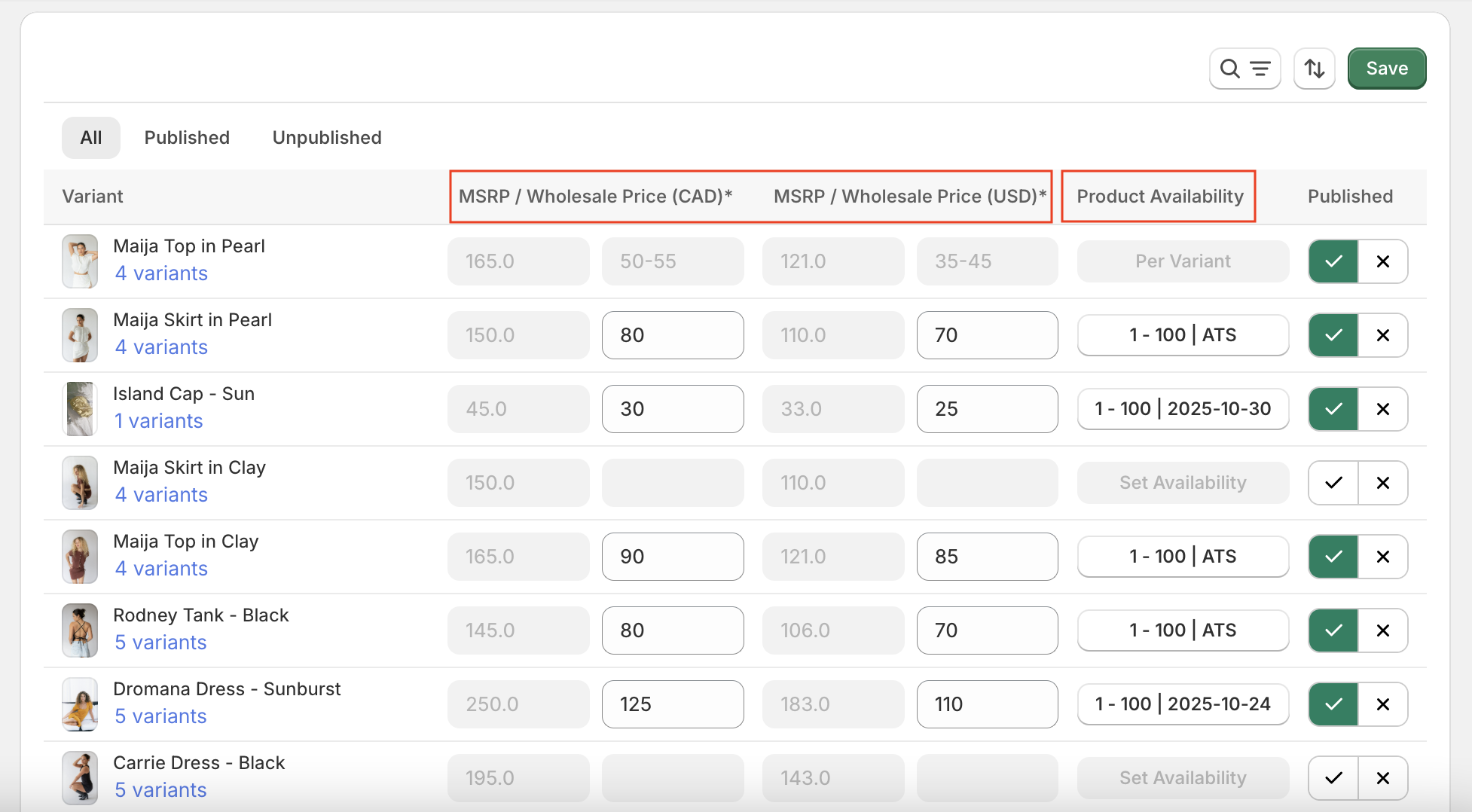Viewport: 1472px width, 812px height.
Task: Edit USD wholesale price 25 for Island Cap
Action: (x=987, y=409)
